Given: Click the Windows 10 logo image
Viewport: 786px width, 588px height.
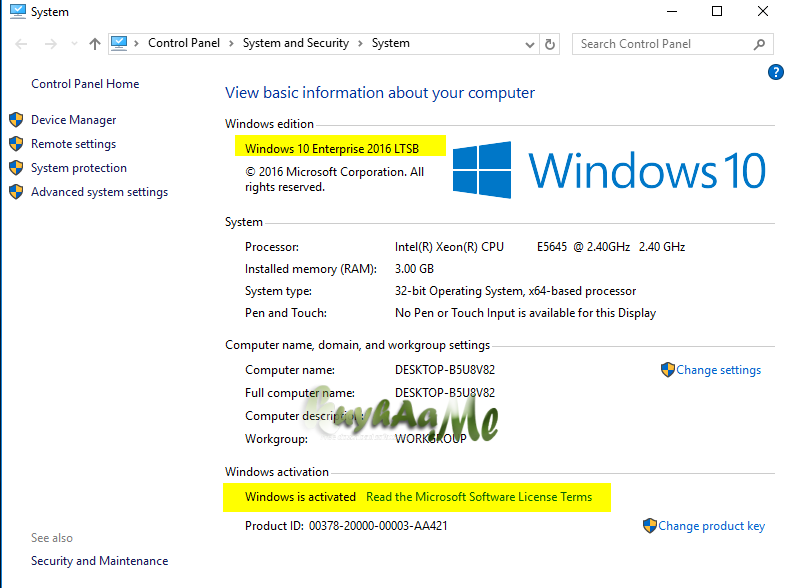Looking at the screenshot, I should 609,170.
